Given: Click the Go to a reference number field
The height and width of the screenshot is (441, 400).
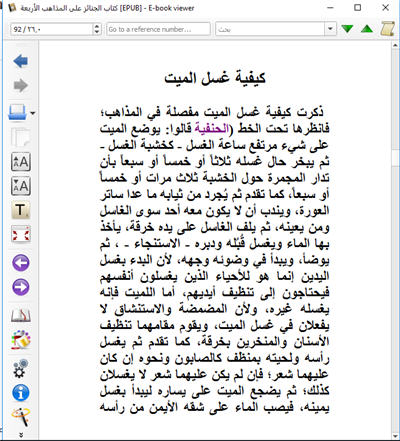Looking at the screenshot, I should (158, 29).
